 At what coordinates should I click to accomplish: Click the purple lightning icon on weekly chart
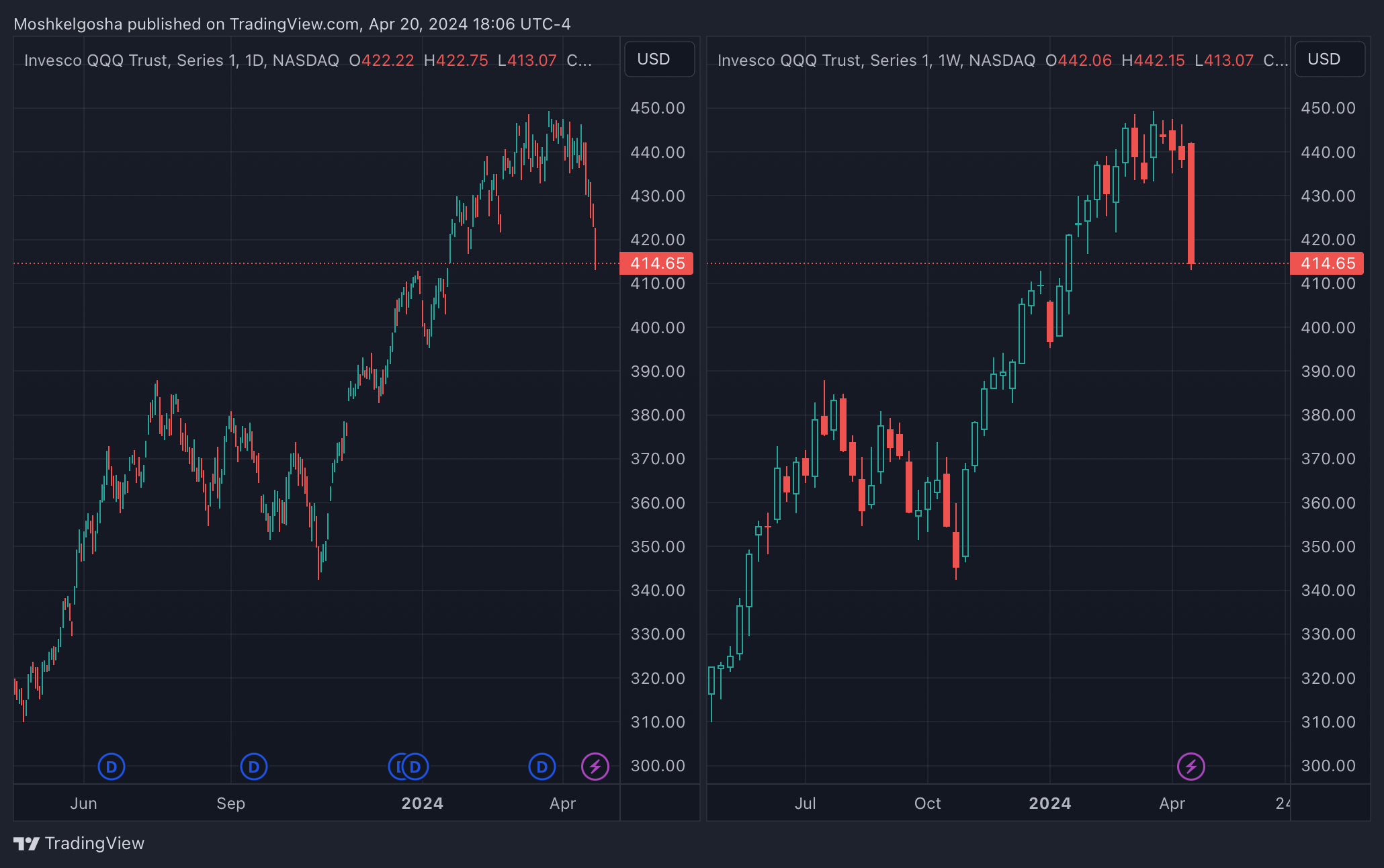point(1191,767)
